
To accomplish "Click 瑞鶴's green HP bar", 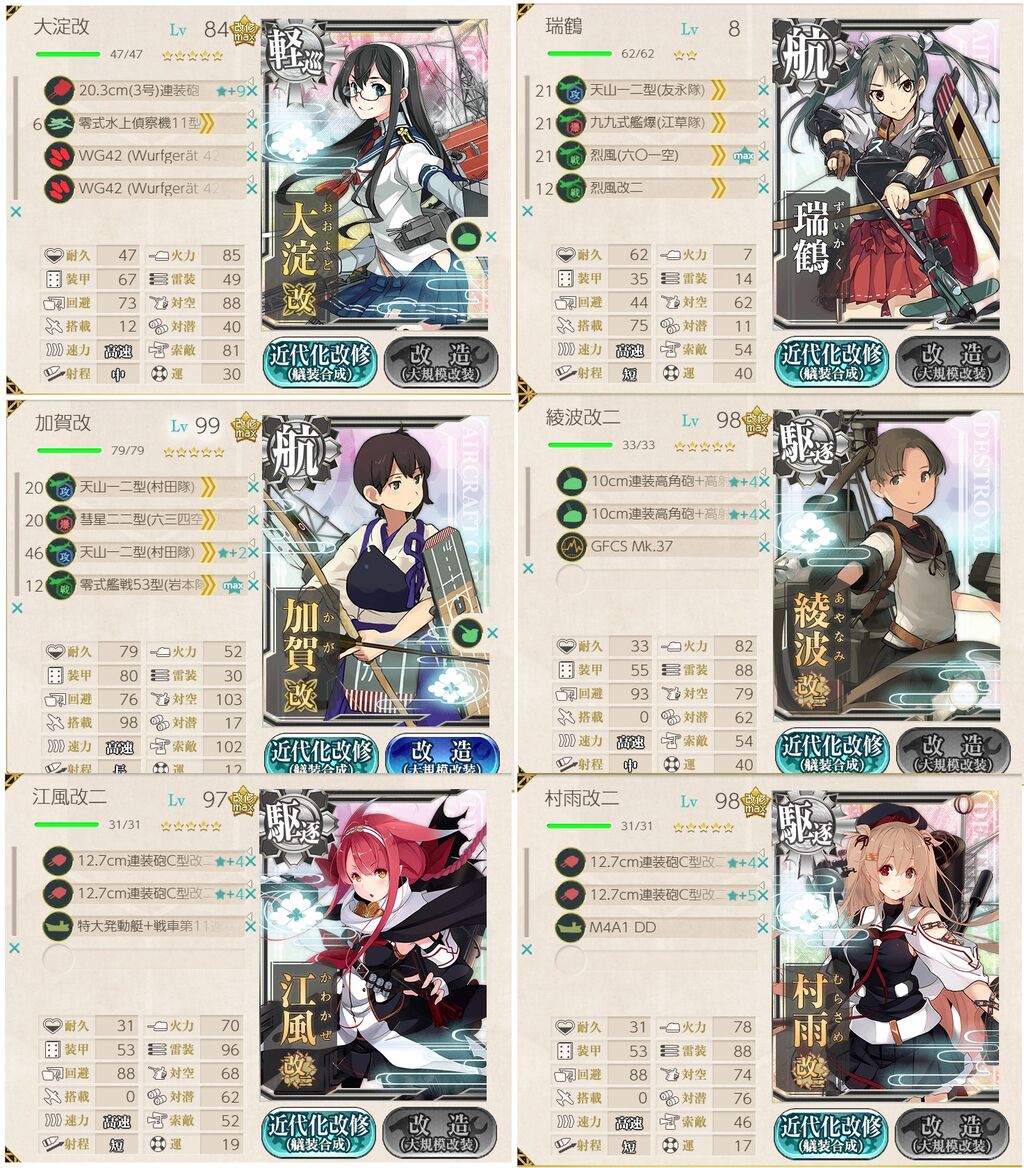I will click(x=579, y=54).
